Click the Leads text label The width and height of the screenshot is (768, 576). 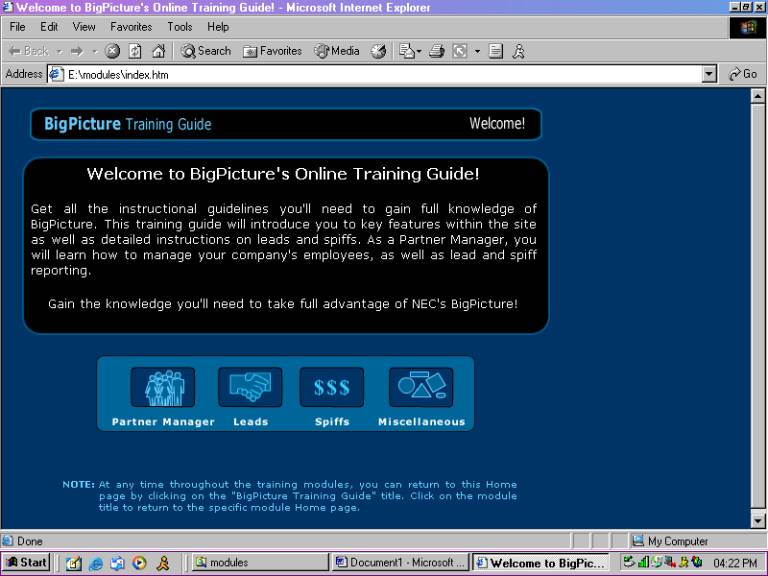point(251,422)
